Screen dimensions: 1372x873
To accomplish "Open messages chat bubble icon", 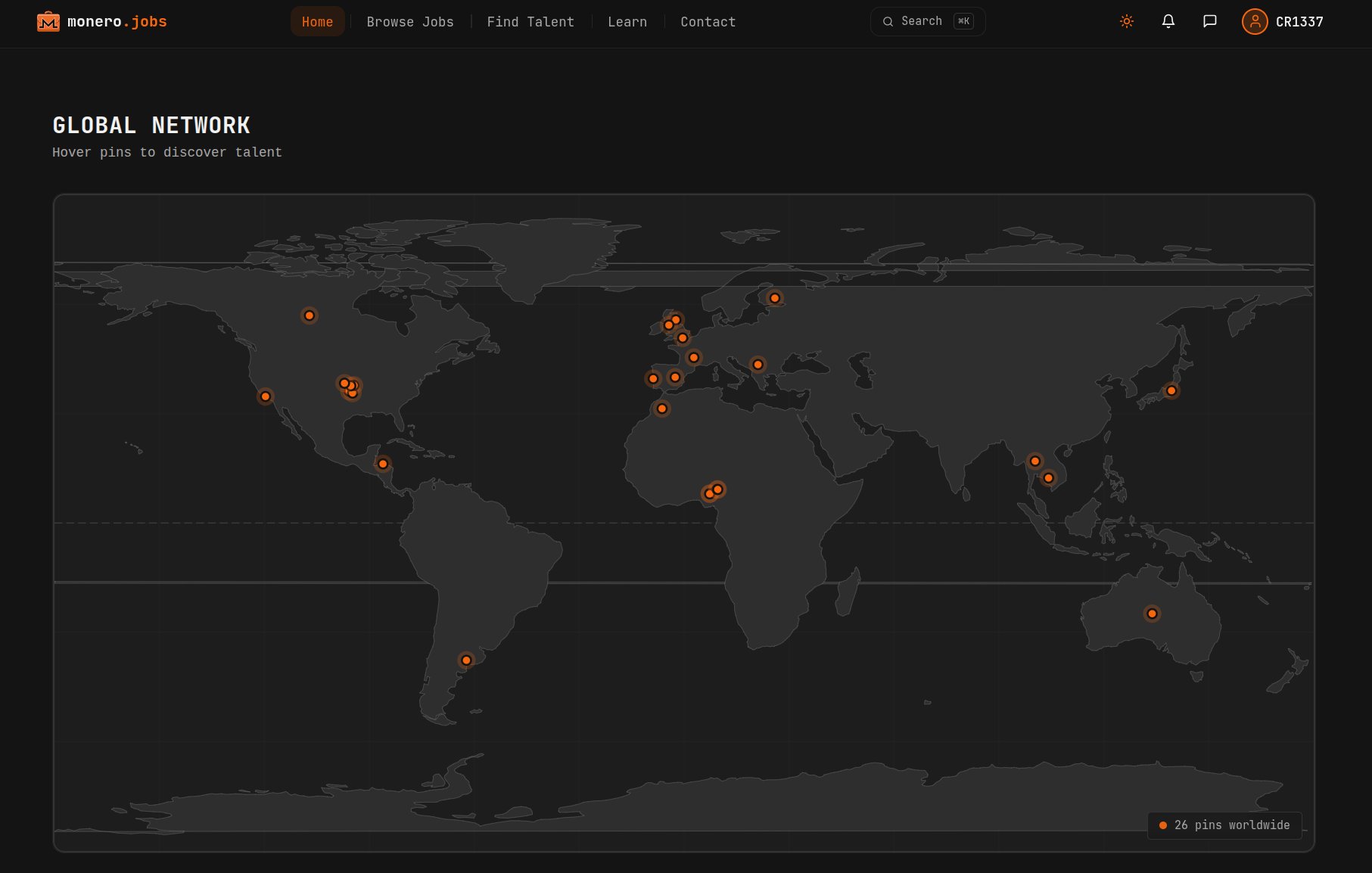I will [x=1209, y=21].
